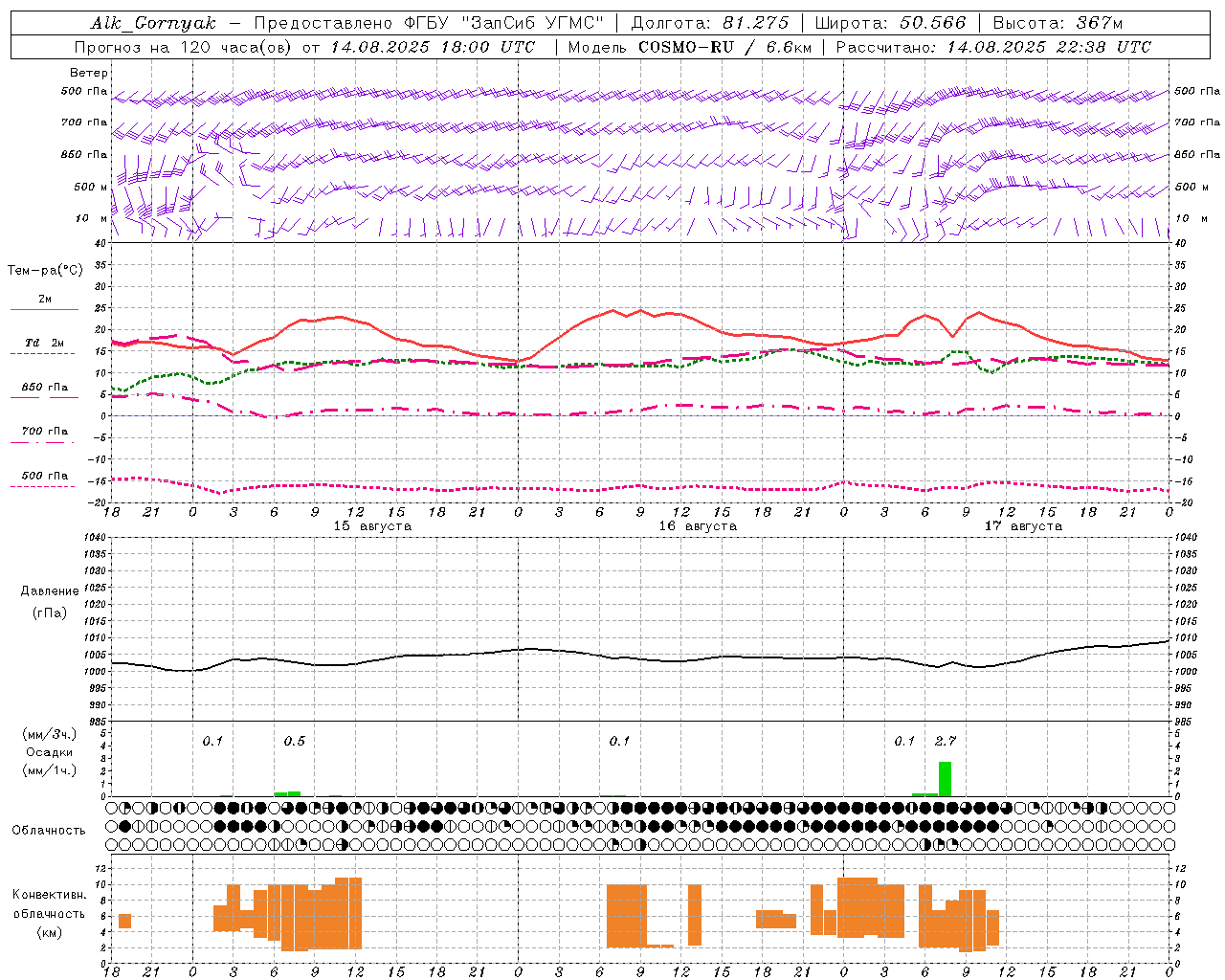Click the 16 августа date label

click(698, 526)
